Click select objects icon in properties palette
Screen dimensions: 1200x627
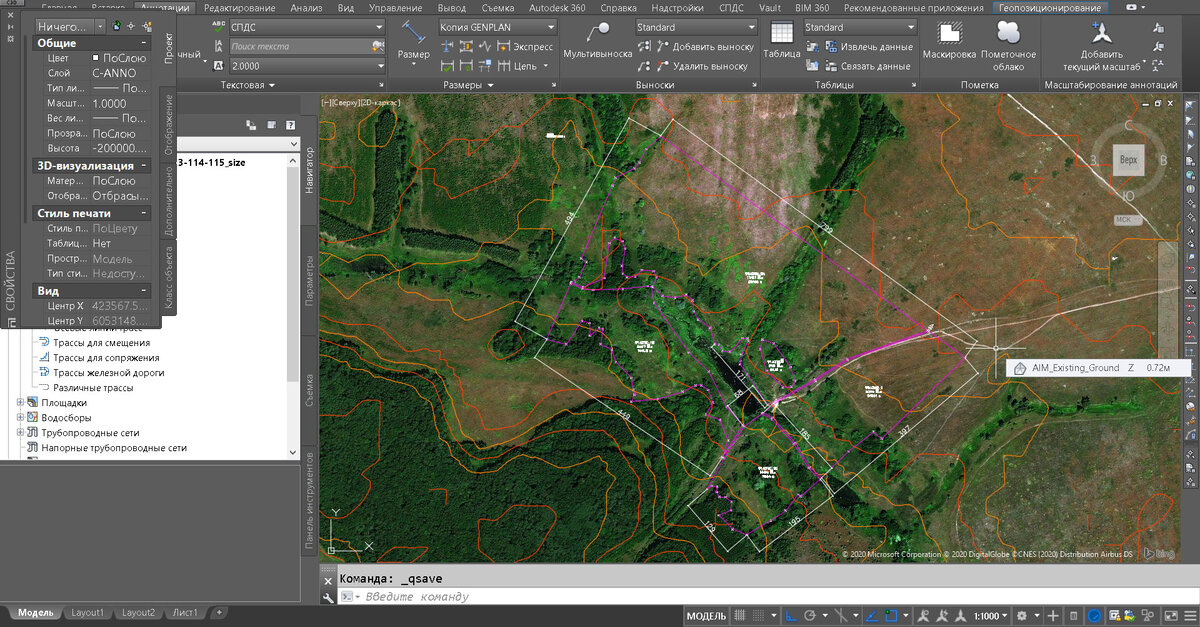131,25
